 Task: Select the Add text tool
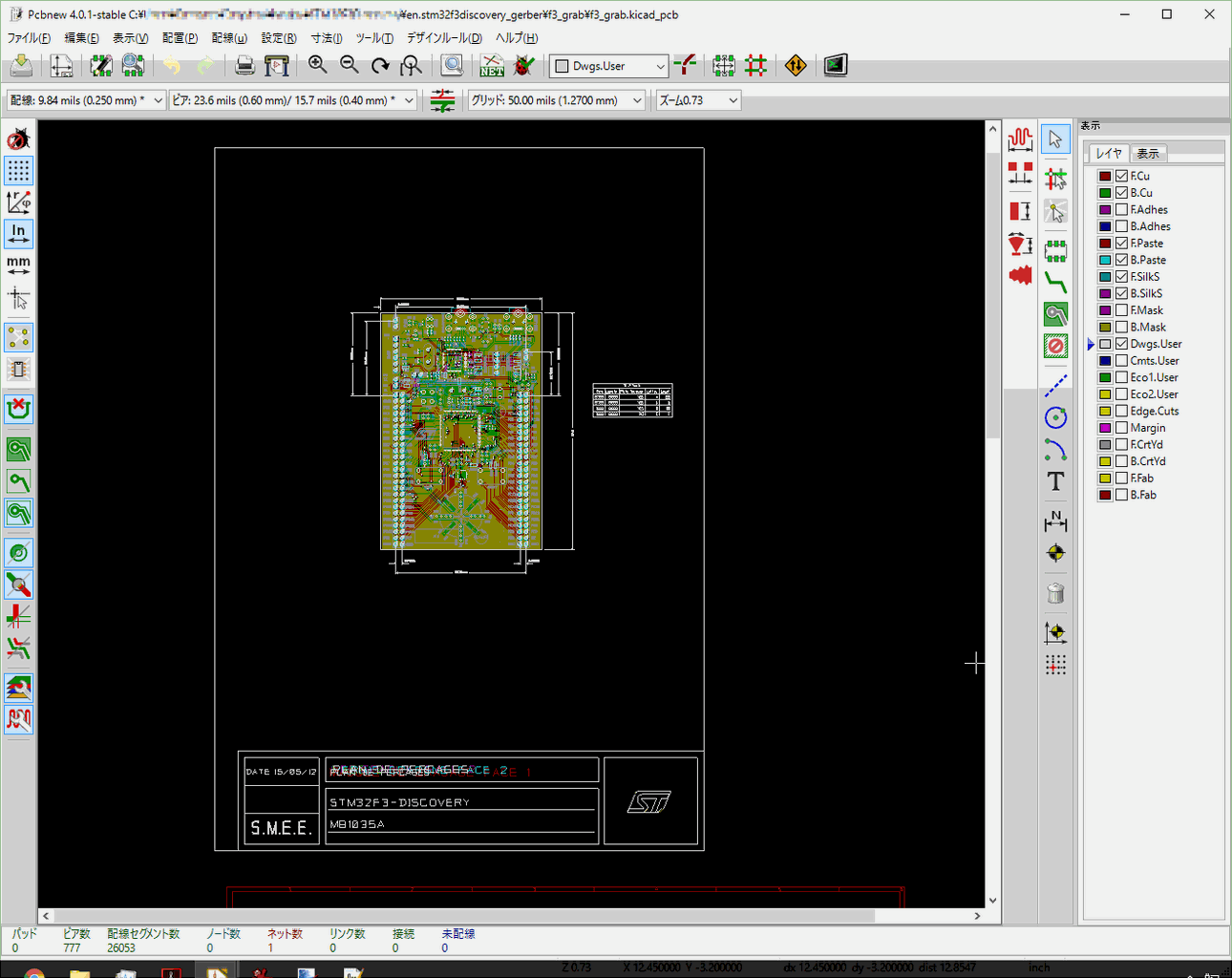tap(1055, 481)
